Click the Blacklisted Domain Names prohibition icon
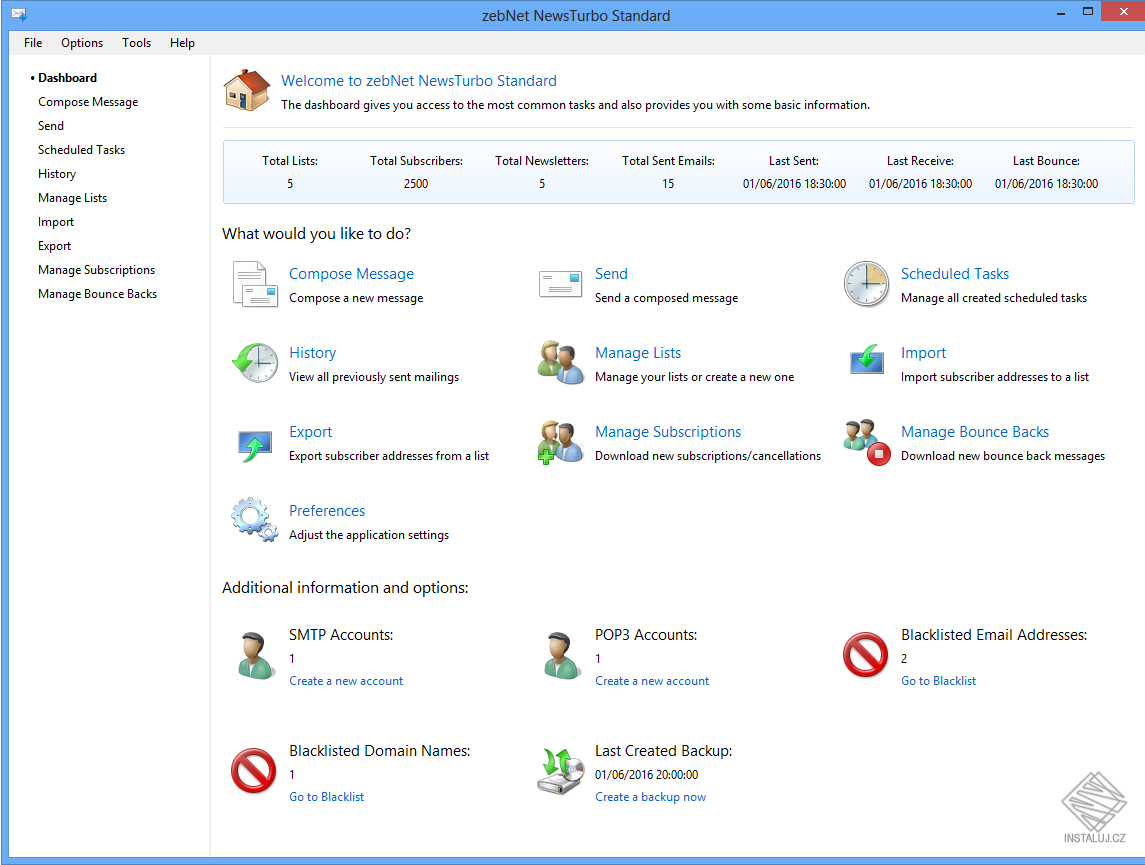This screenshot has width=1145, height=865. click(253, 771)
